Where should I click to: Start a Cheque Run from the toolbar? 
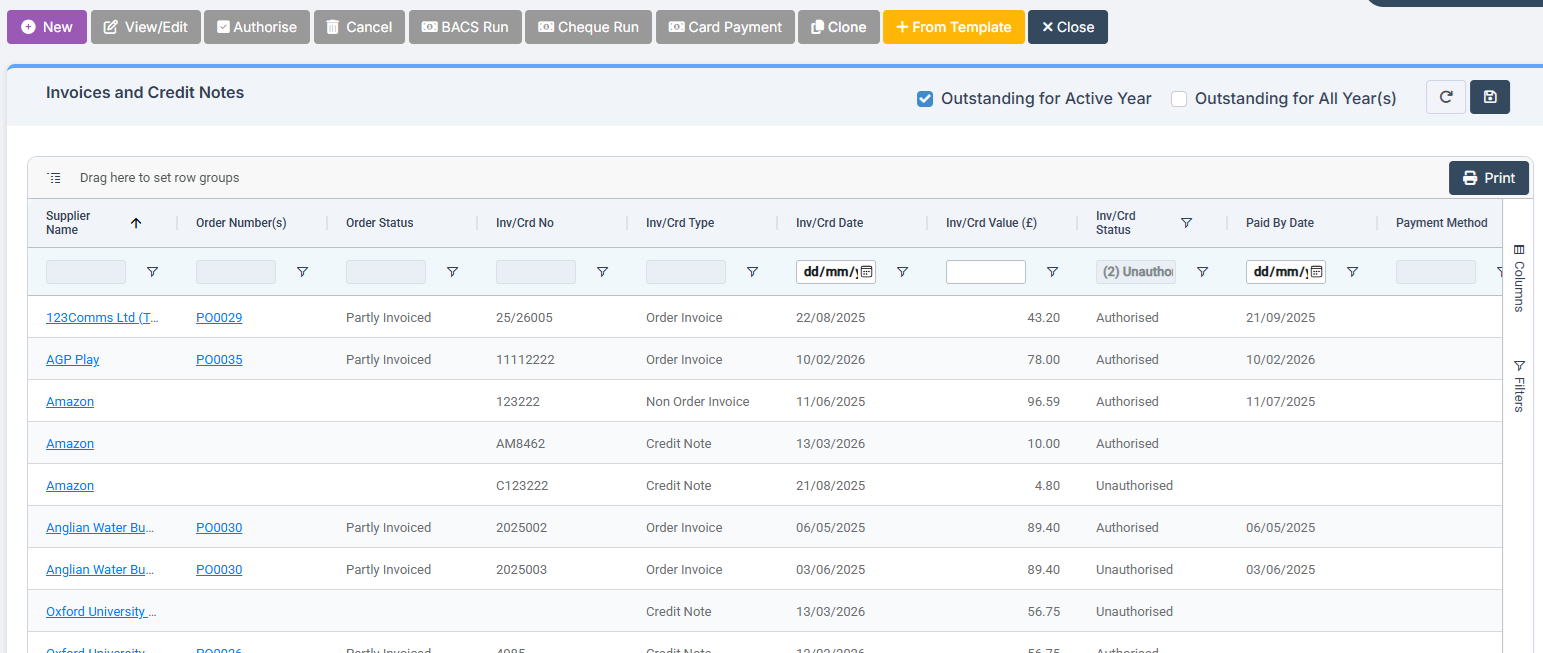coord(588,27)
